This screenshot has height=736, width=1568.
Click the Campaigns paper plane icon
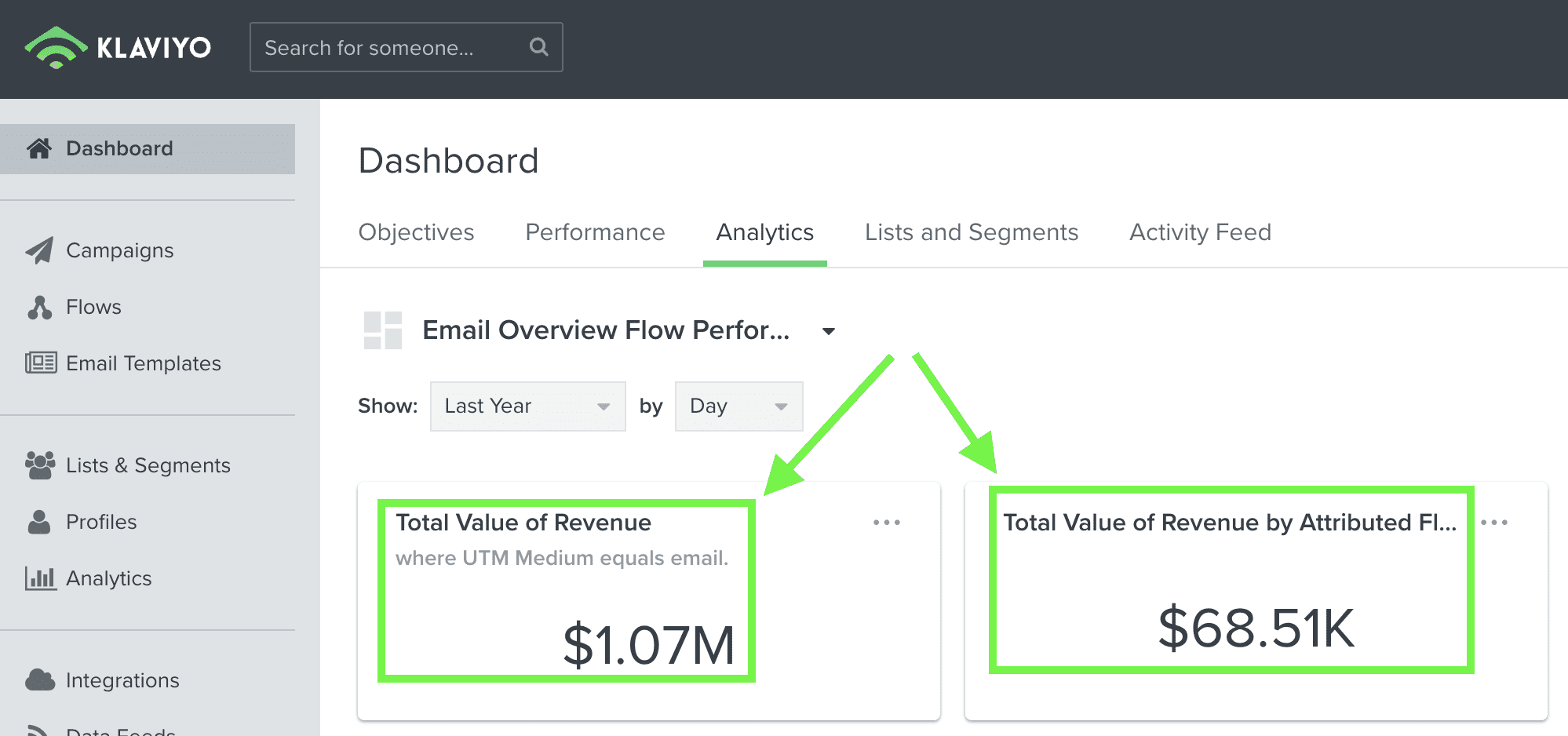[x=39, y=250]
